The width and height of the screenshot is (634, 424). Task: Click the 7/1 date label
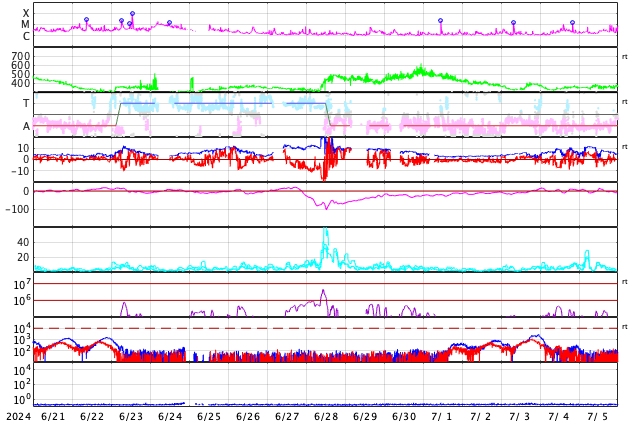(x=442, y=417)
